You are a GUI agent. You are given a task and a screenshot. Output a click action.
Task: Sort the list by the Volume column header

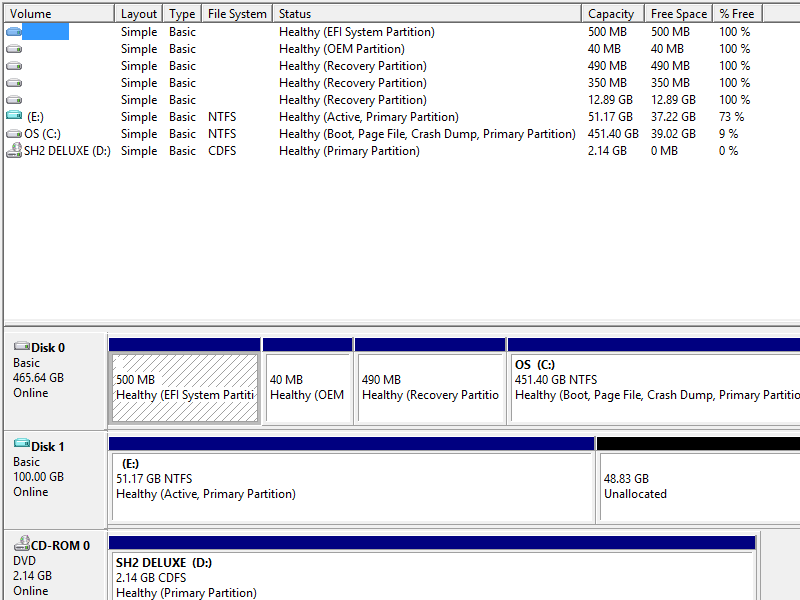coord(58,14)
